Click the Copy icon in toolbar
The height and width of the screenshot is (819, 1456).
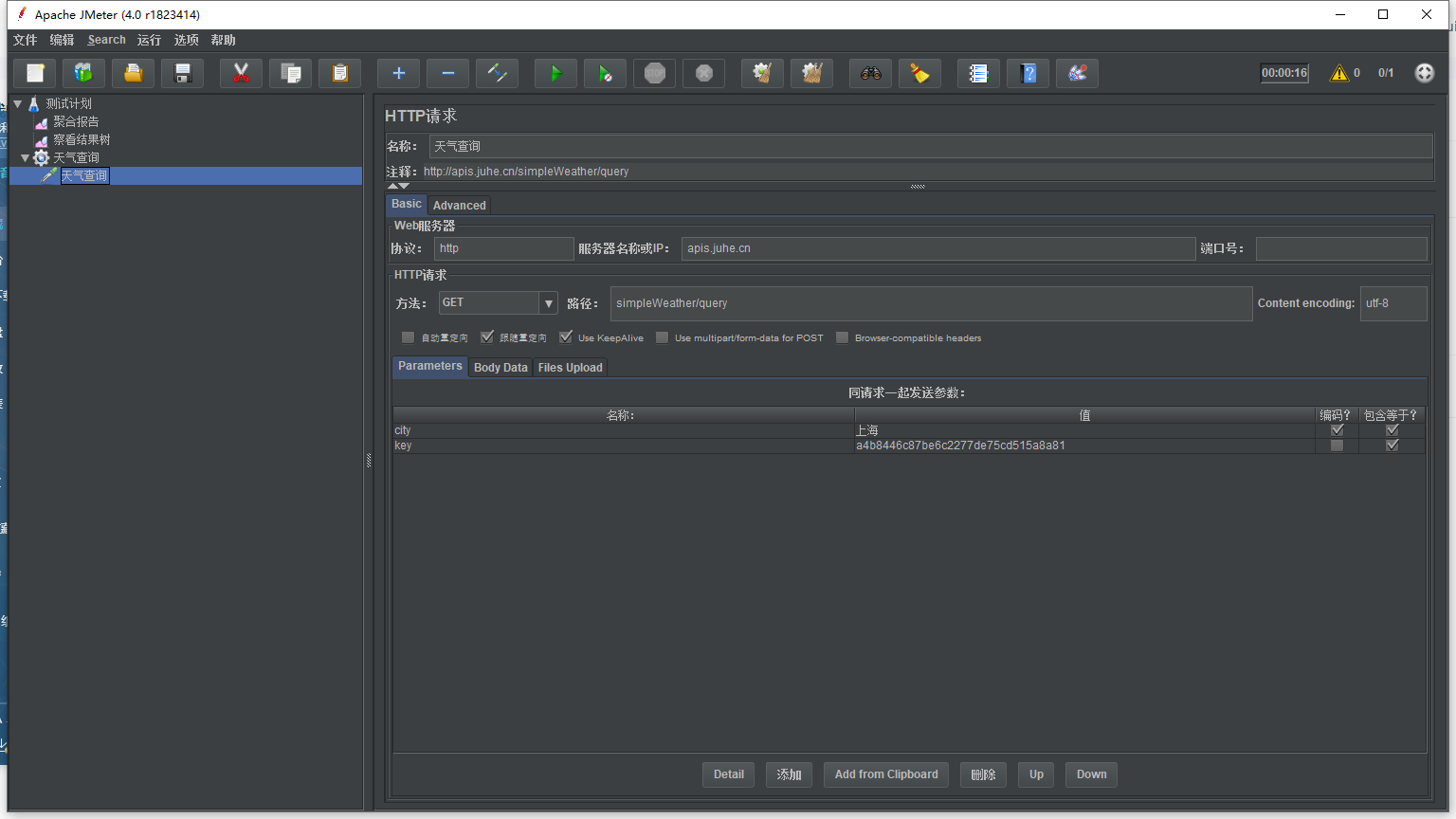(291, 73)
